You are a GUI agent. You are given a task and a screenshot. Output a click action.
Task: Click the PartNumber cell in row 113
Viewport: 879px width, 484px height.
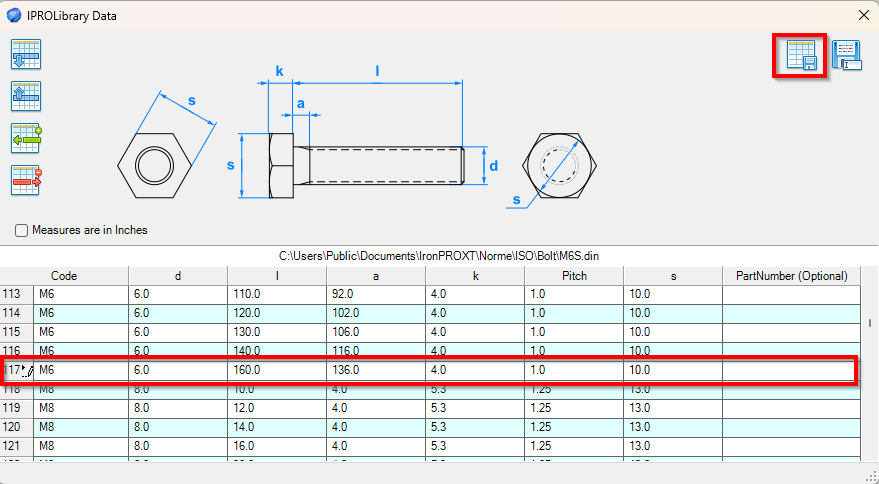(x=792, y=294)
